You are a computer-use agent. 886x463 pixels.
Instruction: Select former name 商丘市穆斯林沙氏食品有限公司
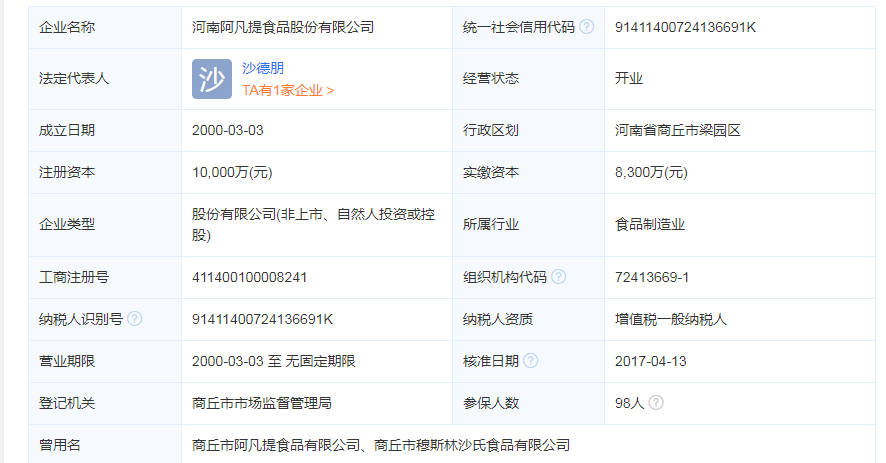pyautogui.click(x=472, y=445)
